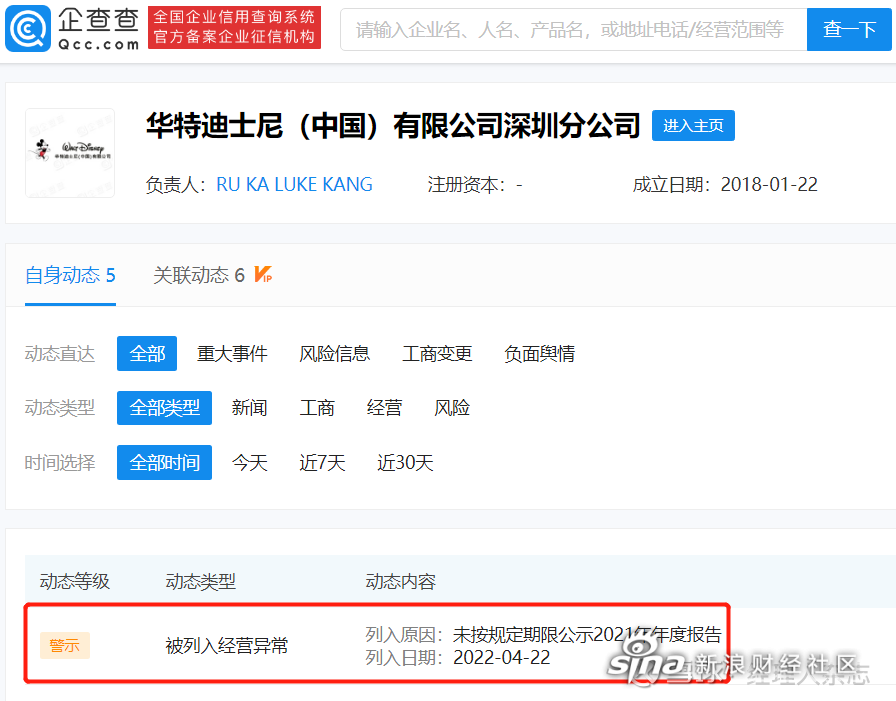Image resolution: width=896 pixels, height=701 pixels.
Task: Click the 动态类型 column header
Action: [x=201, y=582]
